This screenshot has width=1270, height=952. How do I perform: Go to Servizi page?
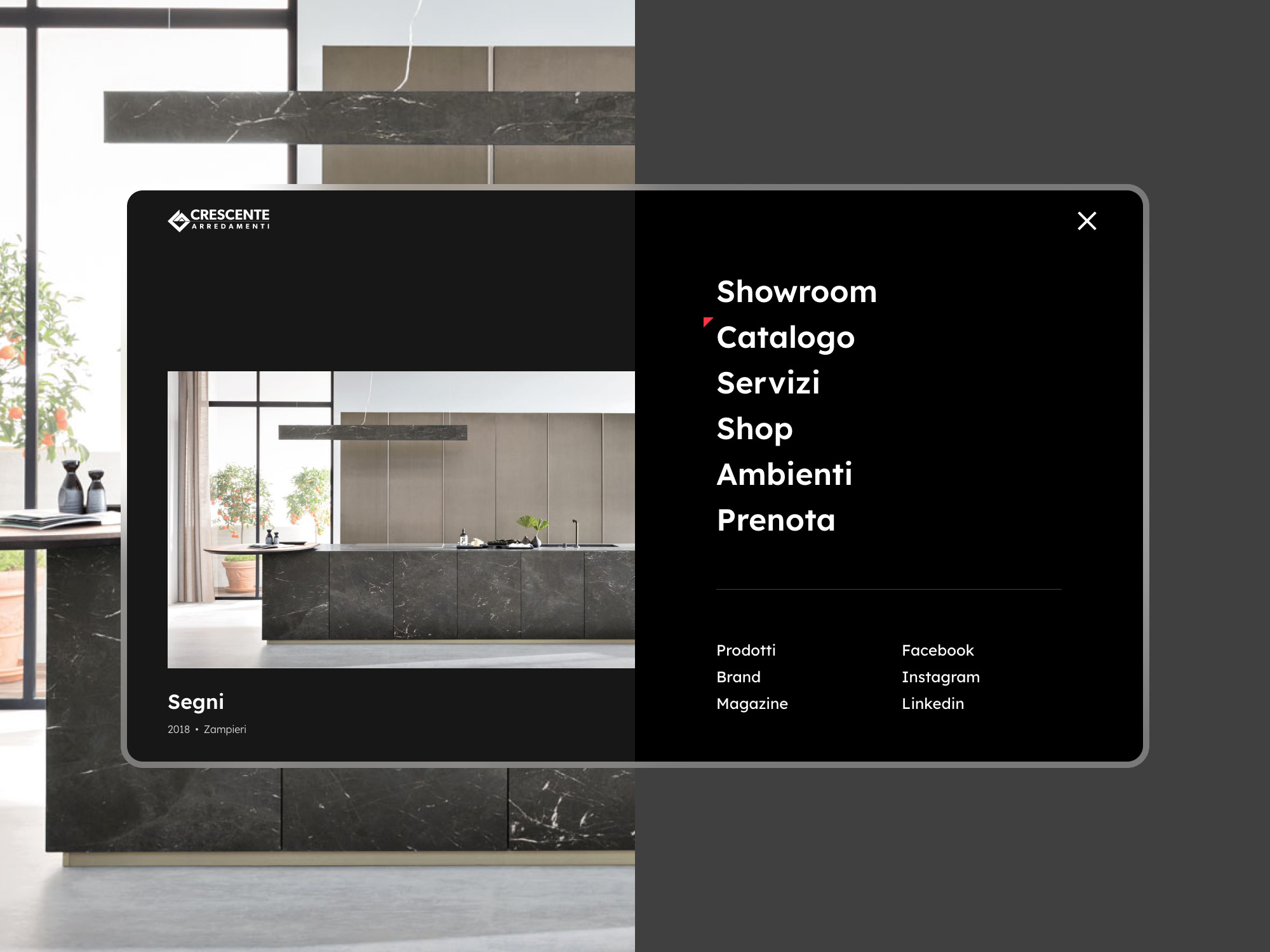pyautogui.click(x=768, y=383)
